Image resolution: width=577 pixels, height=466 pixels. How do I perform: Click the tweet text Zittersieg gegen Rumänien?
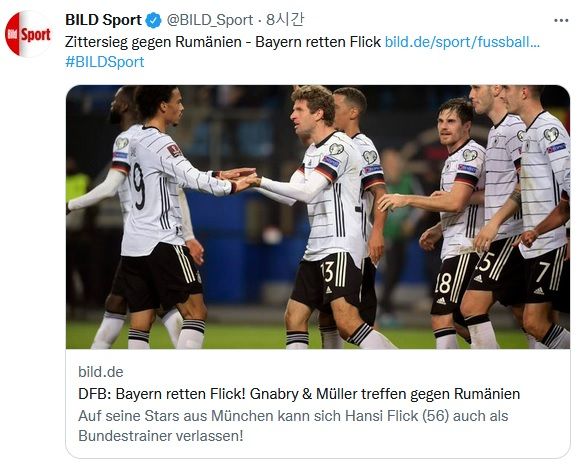[x=153, y=42]
